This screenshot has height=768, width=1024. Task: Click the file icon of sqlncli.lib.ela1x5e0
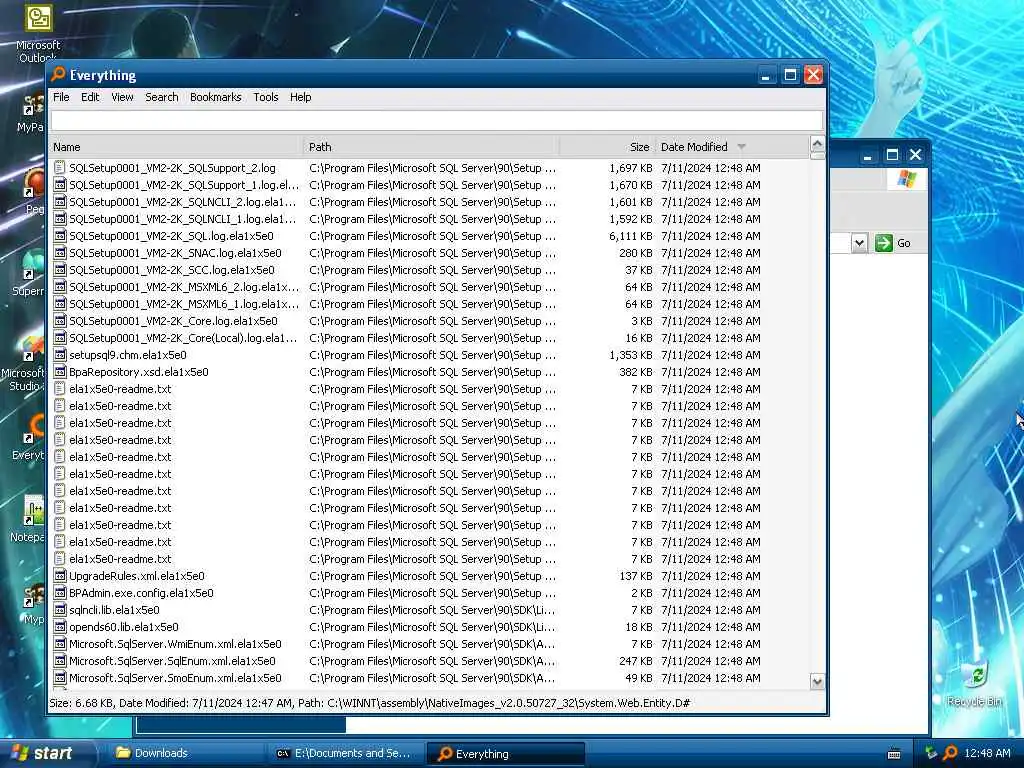[x=60, y=610]
